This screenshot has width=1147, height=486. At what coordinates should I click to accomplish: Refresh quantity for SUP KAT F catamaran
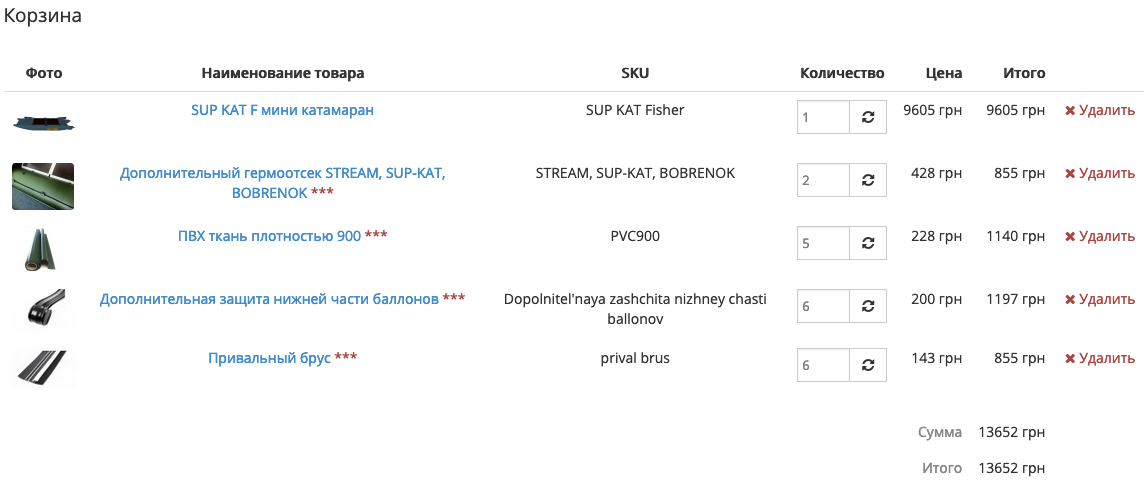[x=867, y=117]
